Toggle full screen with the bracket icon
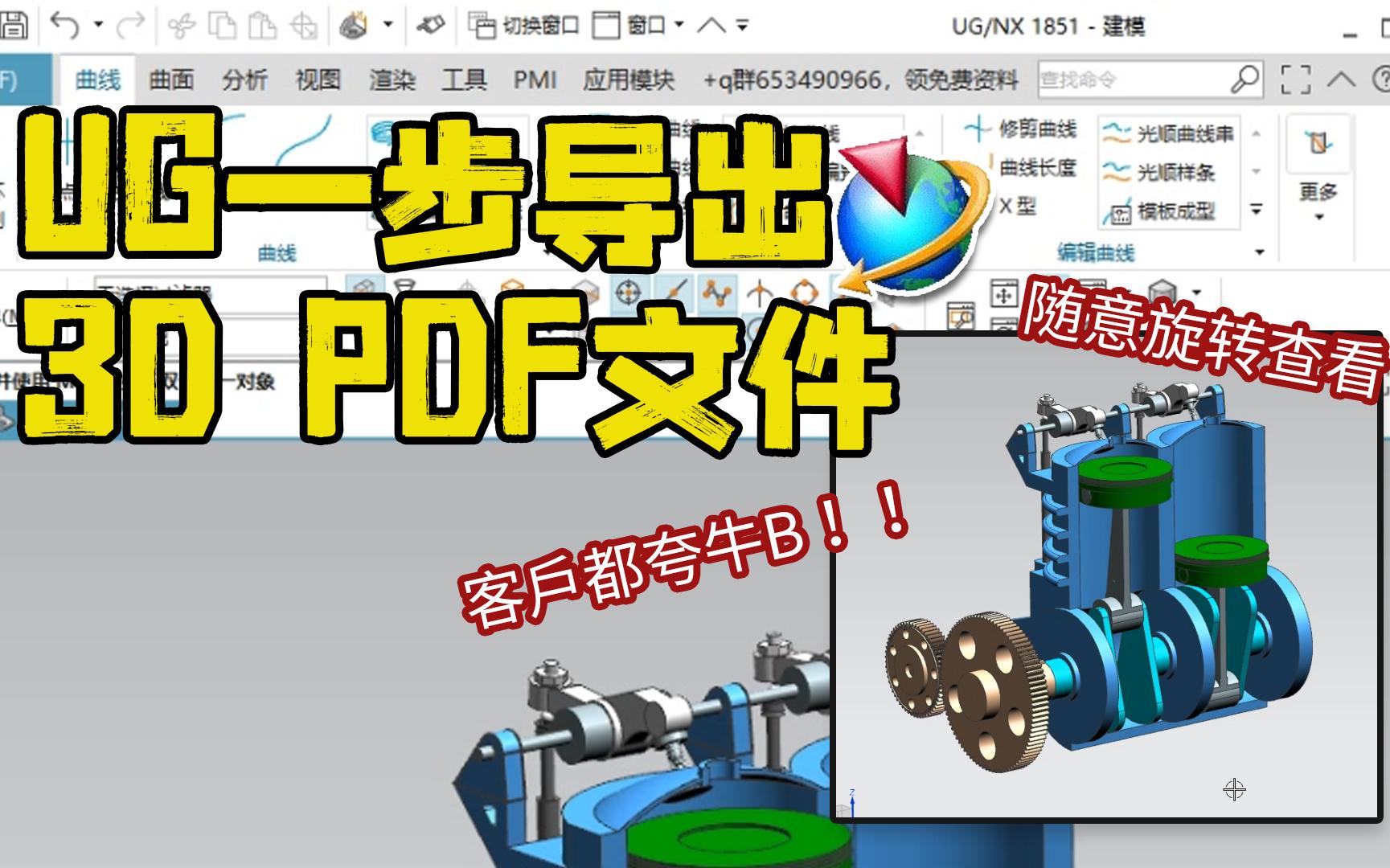1390x868 pixels. (x=1295, y=80)
